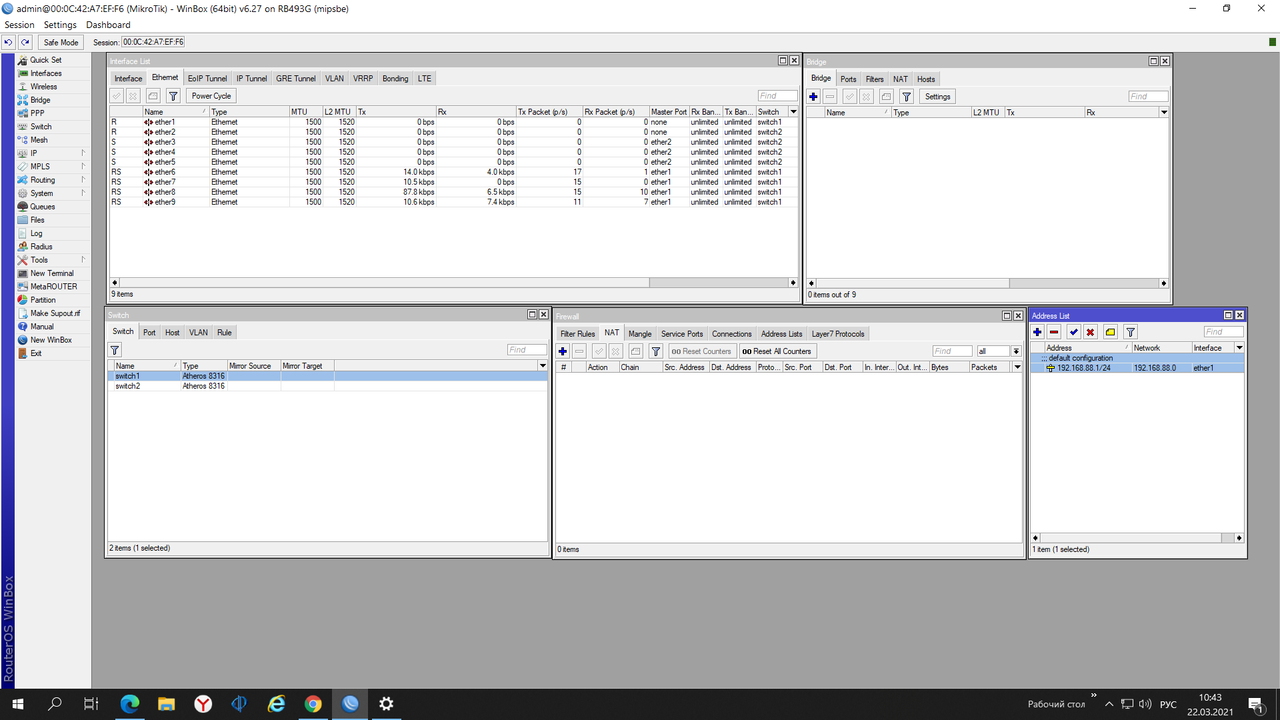Viewport: 1280px width, 720px height.
Task: Click the filter funnel icon in Firewall window
Action: [x=656, y=351]
